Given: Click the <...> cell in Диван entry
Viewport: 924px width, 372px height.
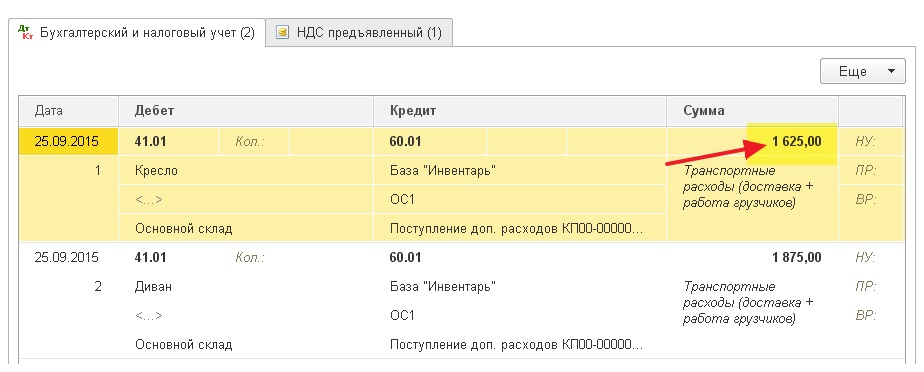Looking at the screenshot, I should point(148,316).
